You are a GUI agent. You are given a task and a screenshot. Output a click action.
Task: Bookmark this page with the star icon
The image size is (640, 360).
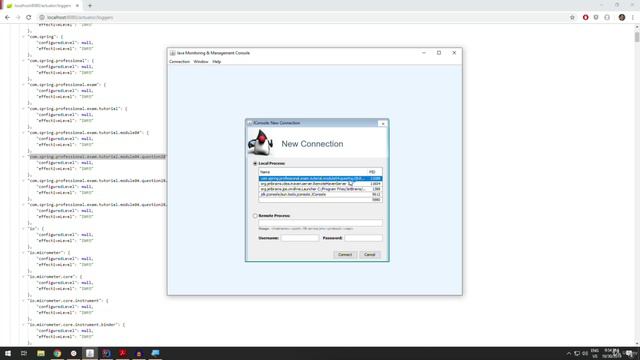[572, 18]
